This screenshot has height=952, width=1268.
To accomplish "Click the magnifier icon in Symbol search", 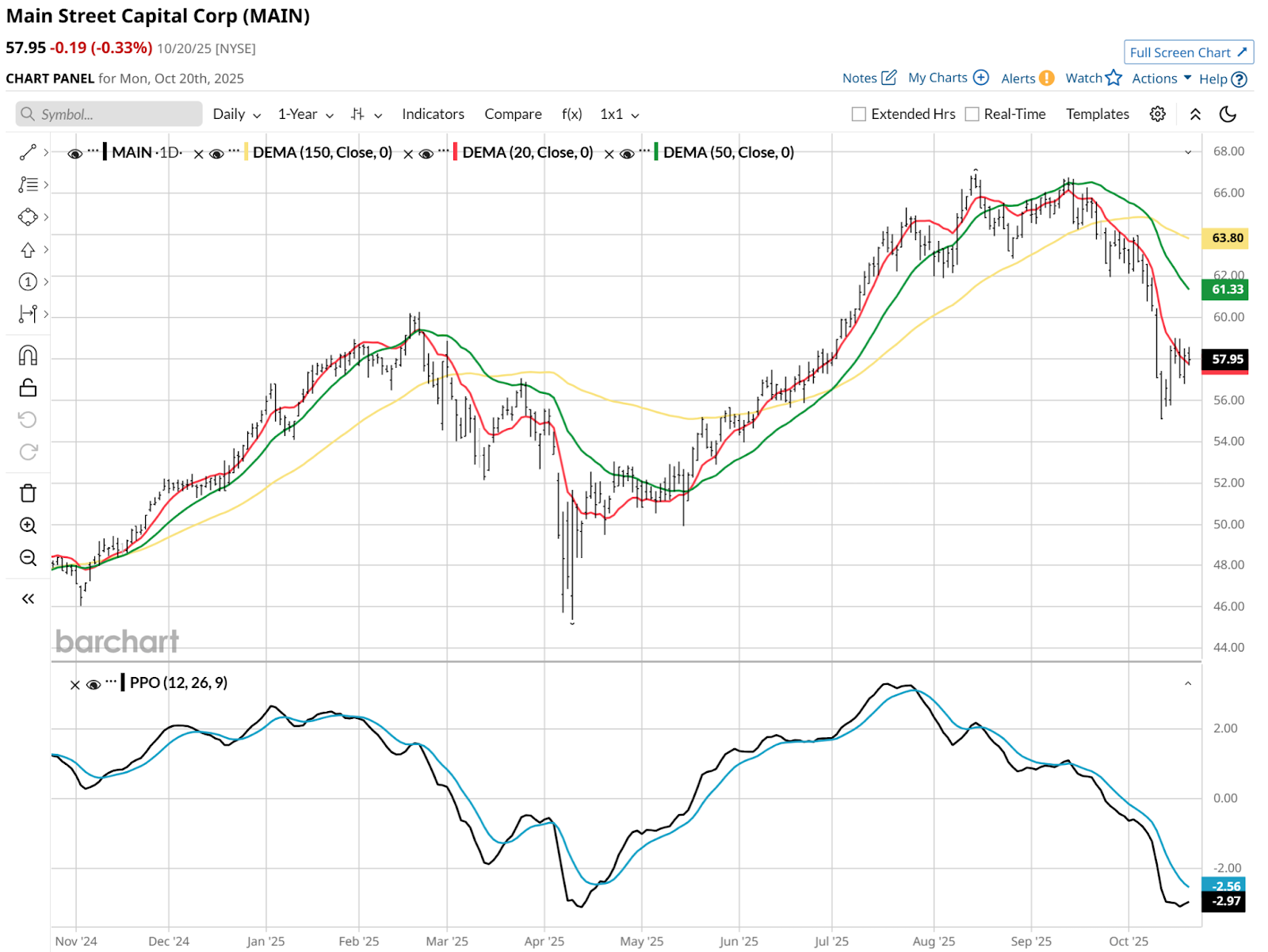I will [x=28, y=114].
